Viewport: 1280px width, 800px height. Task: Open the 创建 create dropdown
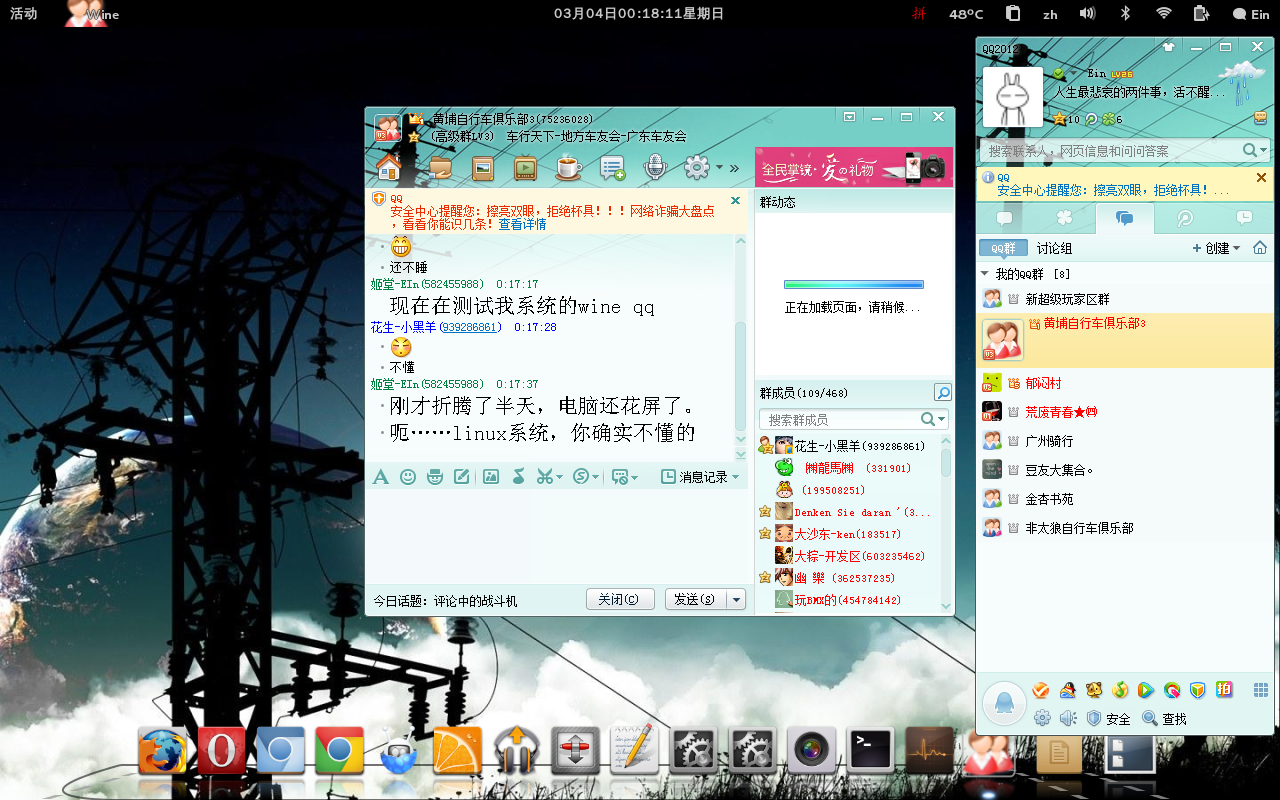pyautogui.click(x=1216, y=248)
